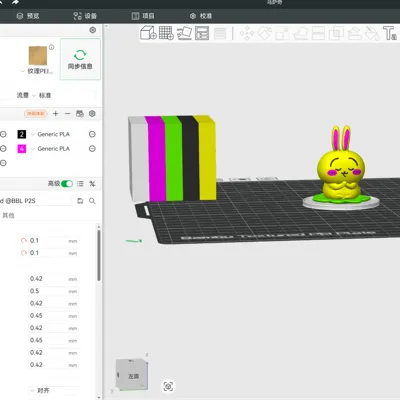Pick color for magenta filament 4 swatch
Image resolution: width=400 pixels, height=400 pixels.
point(22,149)
